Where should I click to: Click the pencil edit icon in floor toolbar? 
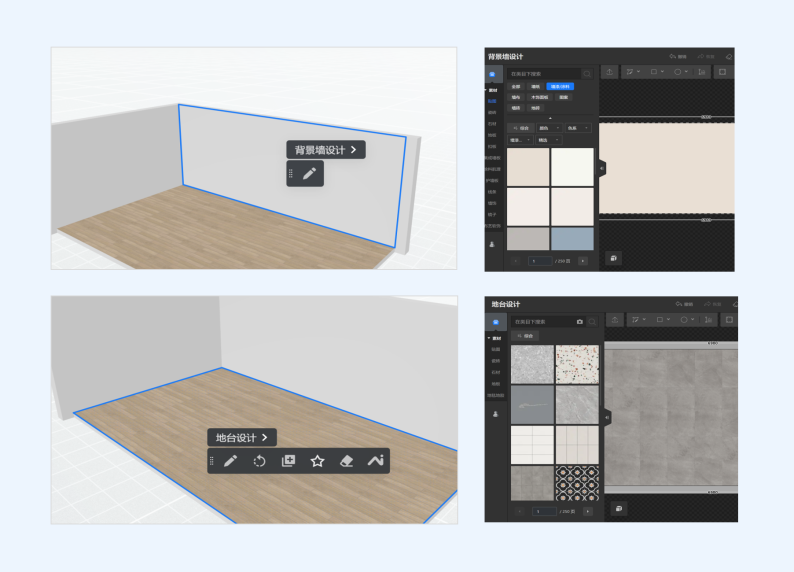[230, 461]
